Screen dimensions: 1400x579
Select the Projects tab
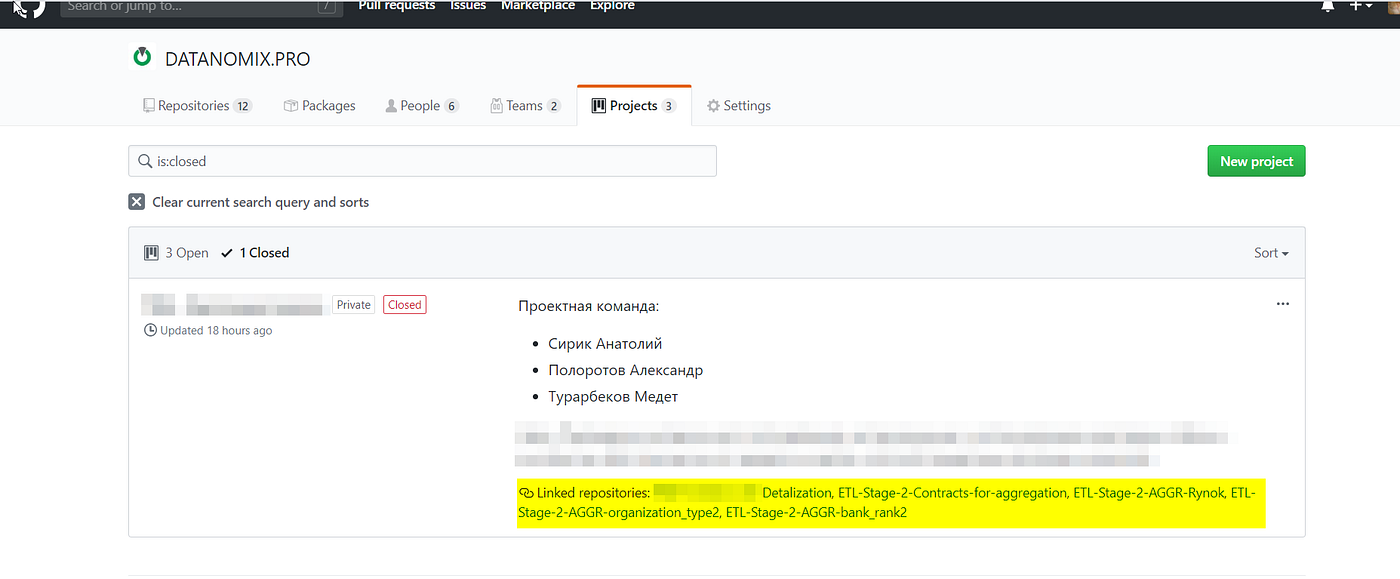[634, 106]
